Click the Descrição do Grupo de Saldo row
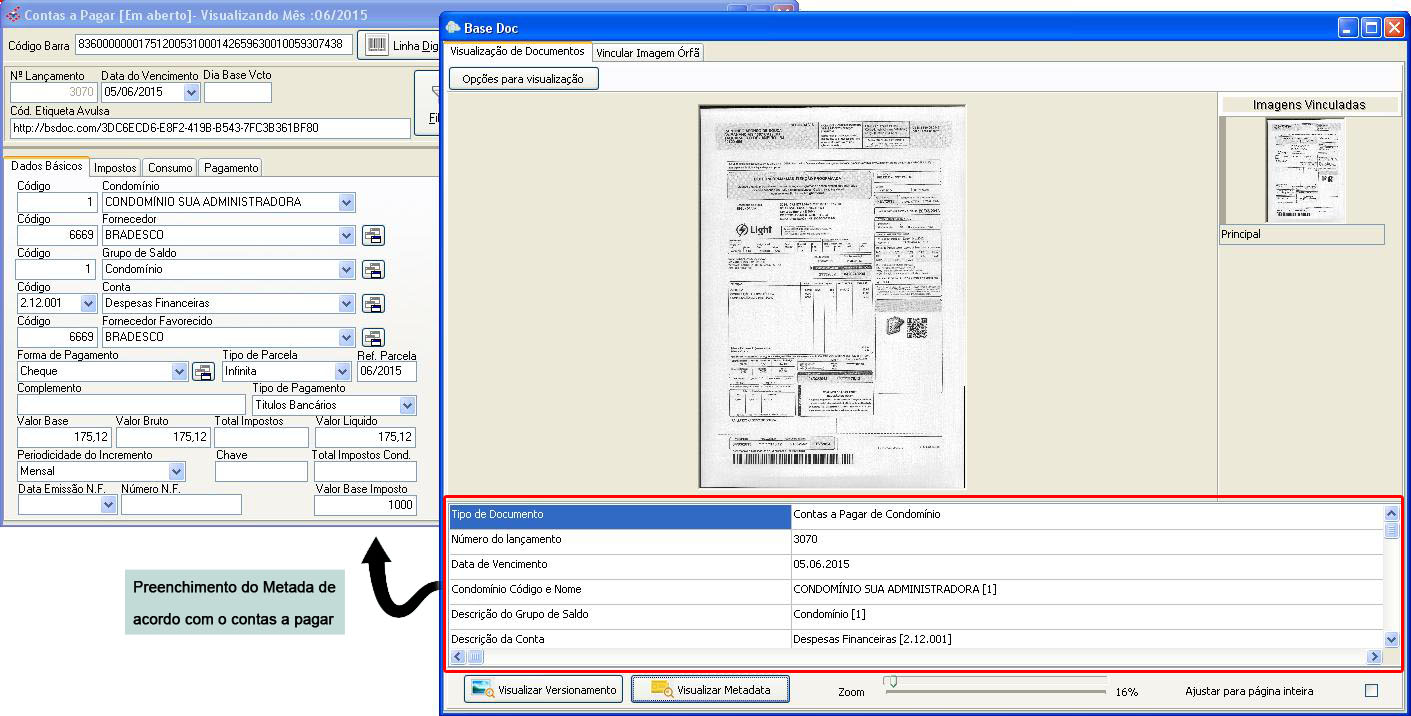 915,615
